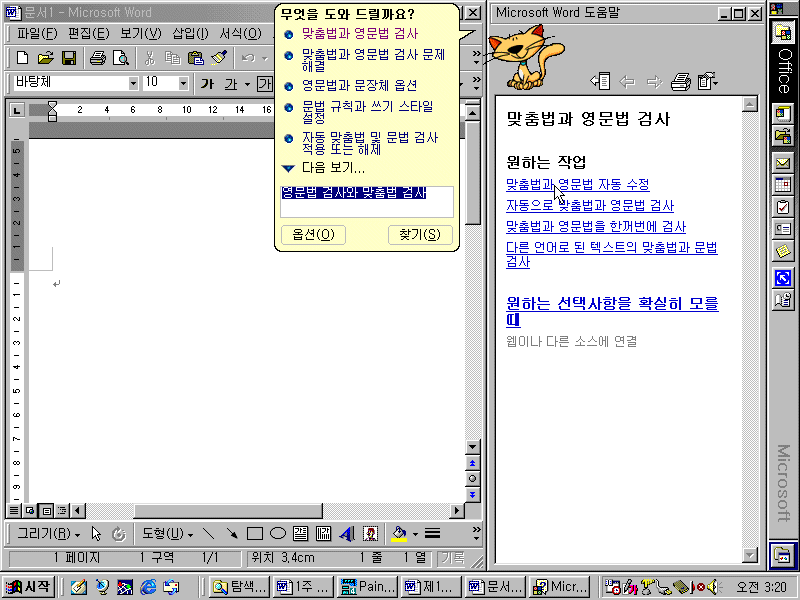The width and height of the screenshot is (800, 600).
Task: Select the Rectangle drawing tool
Action: 255,534
